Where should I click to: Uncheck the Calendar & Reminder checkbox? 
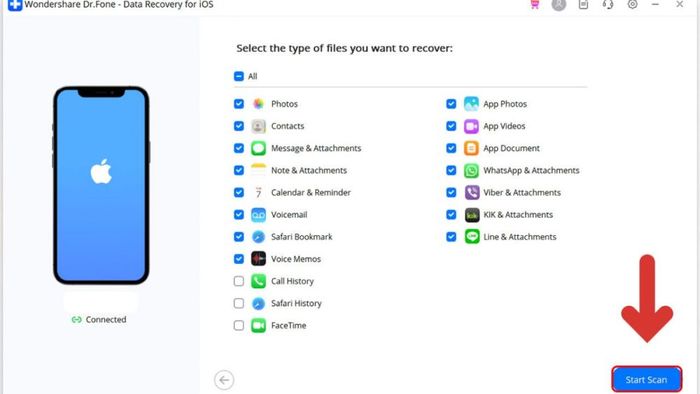239,193
